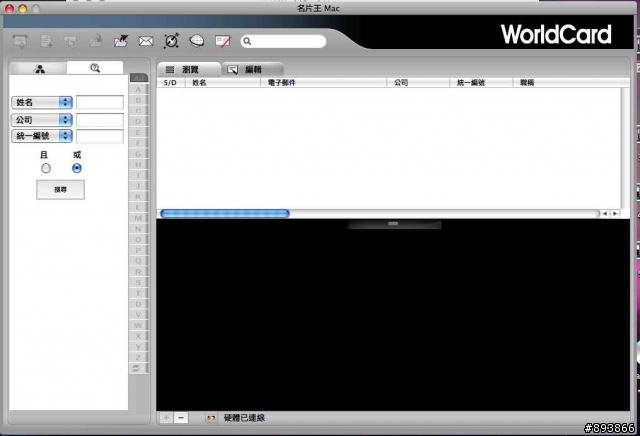
Task: Click the minus remove button
Action: point(181,418)
